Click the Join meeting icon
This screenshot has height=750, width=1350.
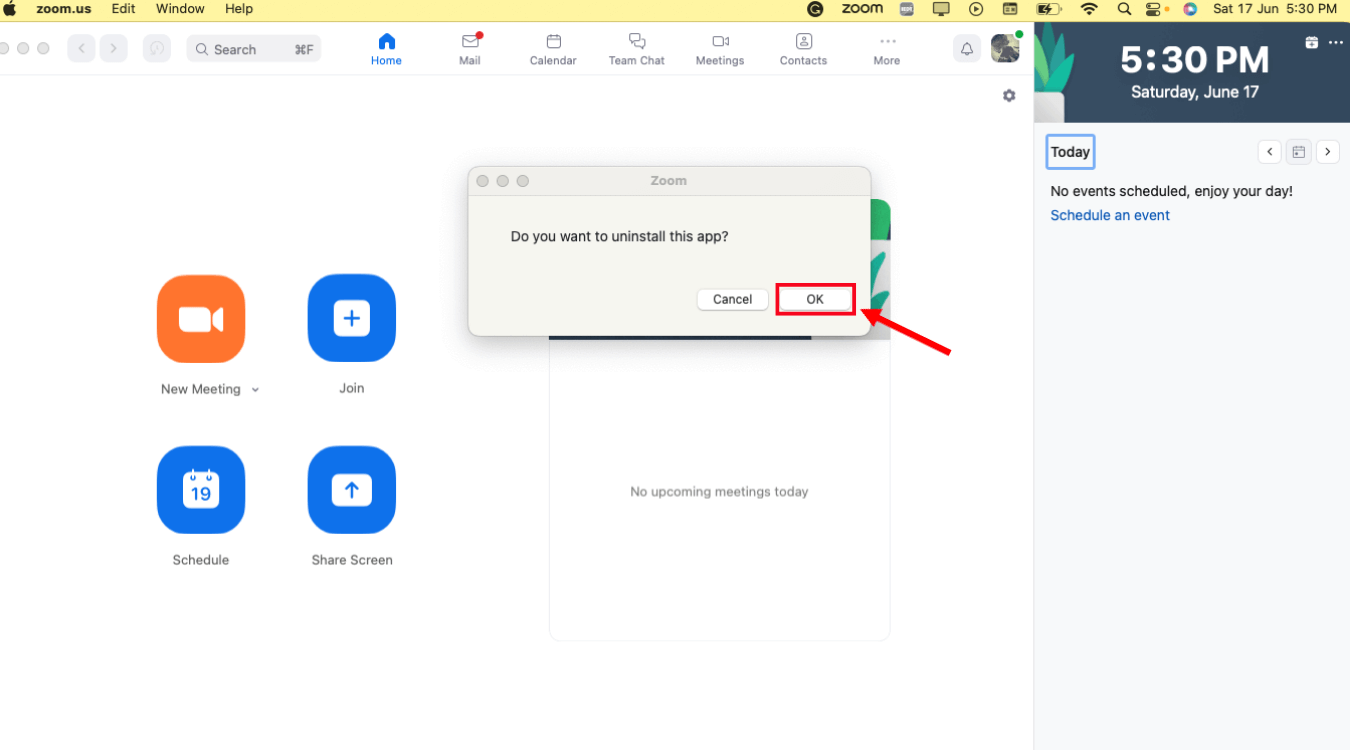click(x=352, y=318)
